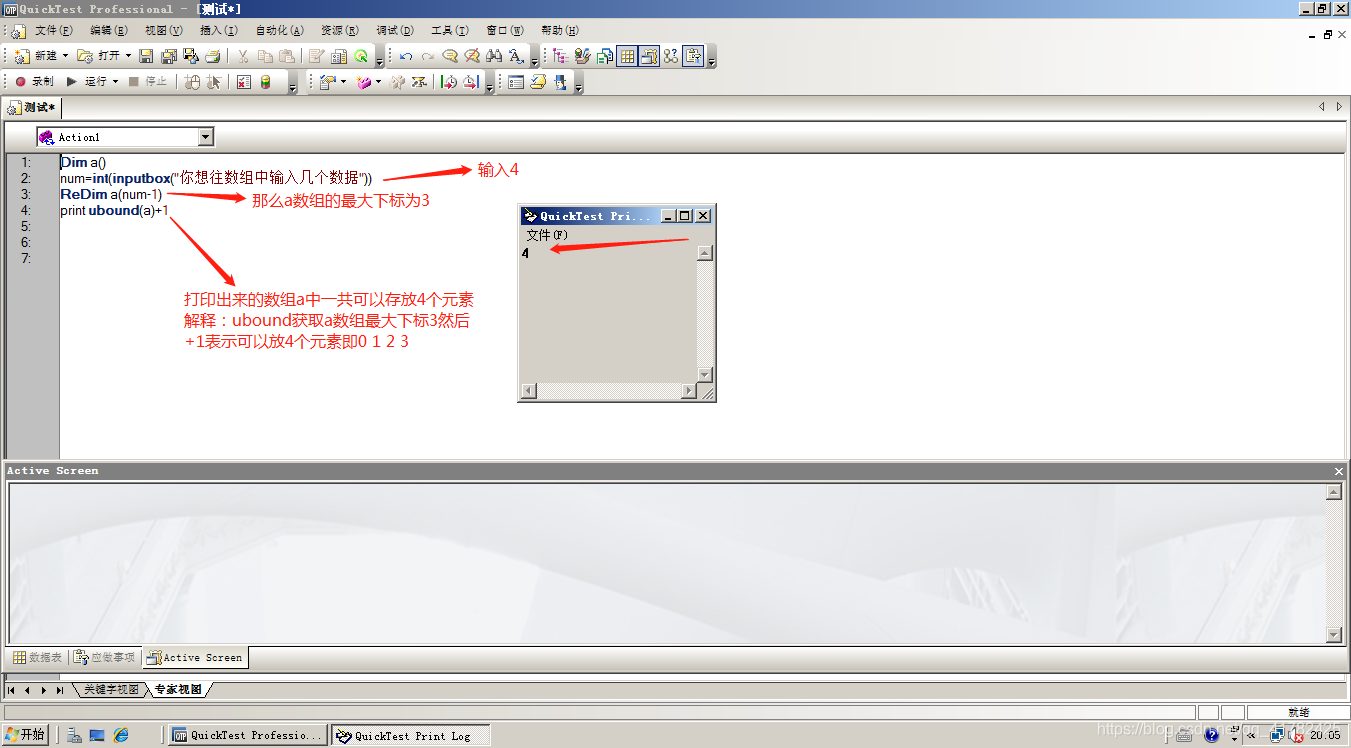This screenshot has height=748, width=1351.
Task: Click Print Log vertical scrollbar up arrow
Action: pyautogui.click(x=705, y=253)
